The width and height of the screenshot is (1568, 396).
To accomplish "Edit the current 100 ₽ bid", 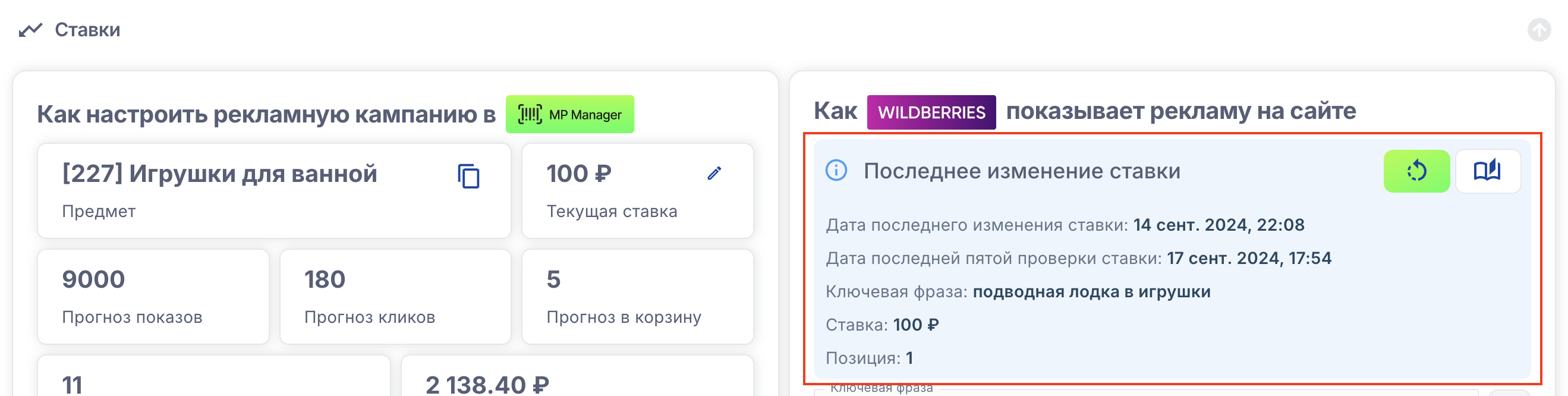I will [x=714, y=174].
